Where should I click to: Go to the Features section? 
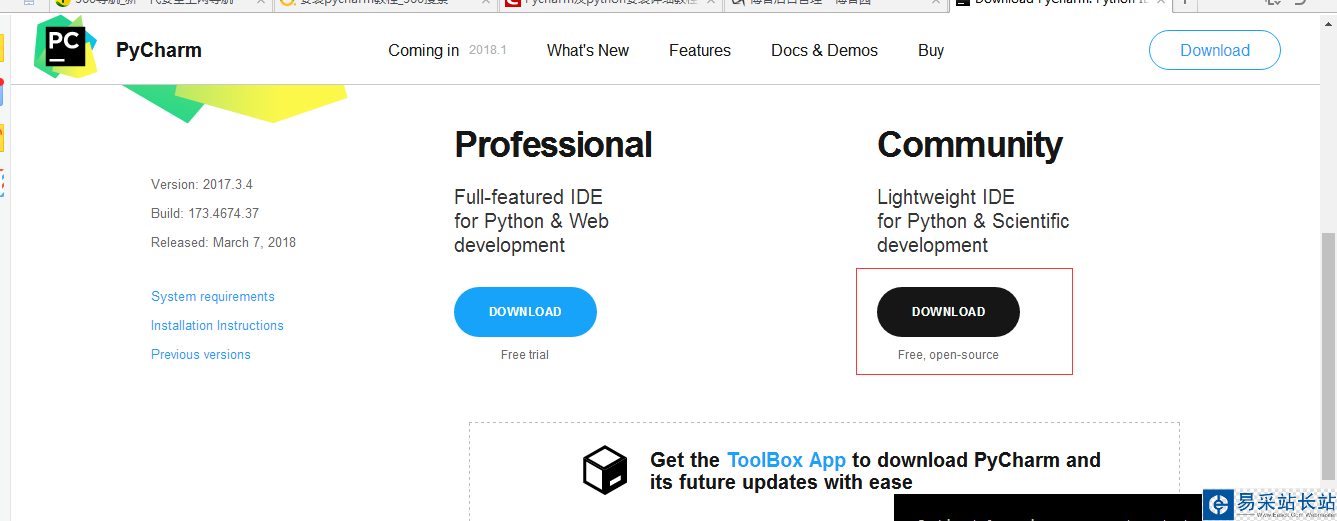point(700,50)
